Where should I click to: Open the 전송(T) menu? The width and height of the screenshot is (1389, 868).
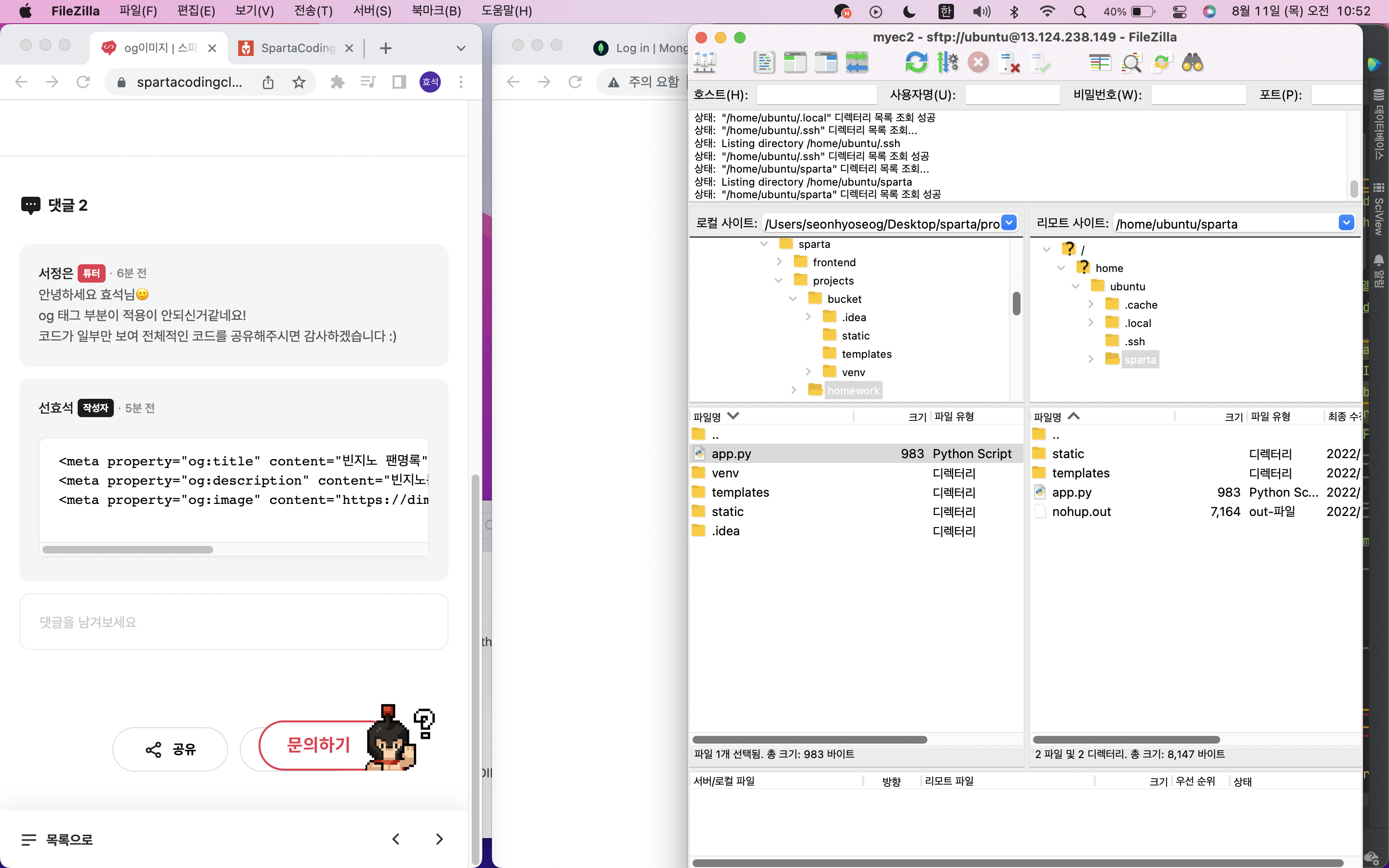[313, 11]
